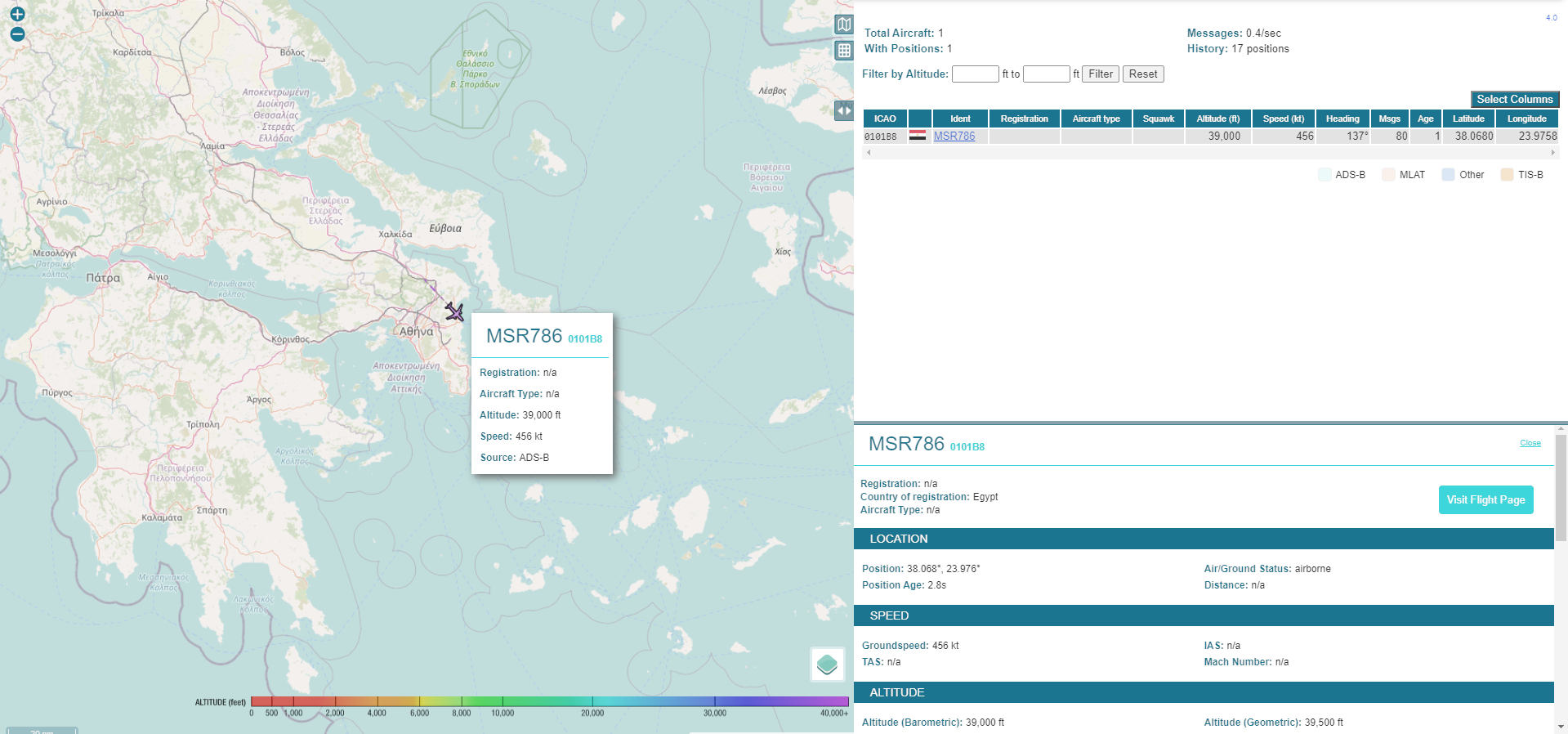Click the folded map icon button
Viewport: 1568px width, 734px height.
844,25
